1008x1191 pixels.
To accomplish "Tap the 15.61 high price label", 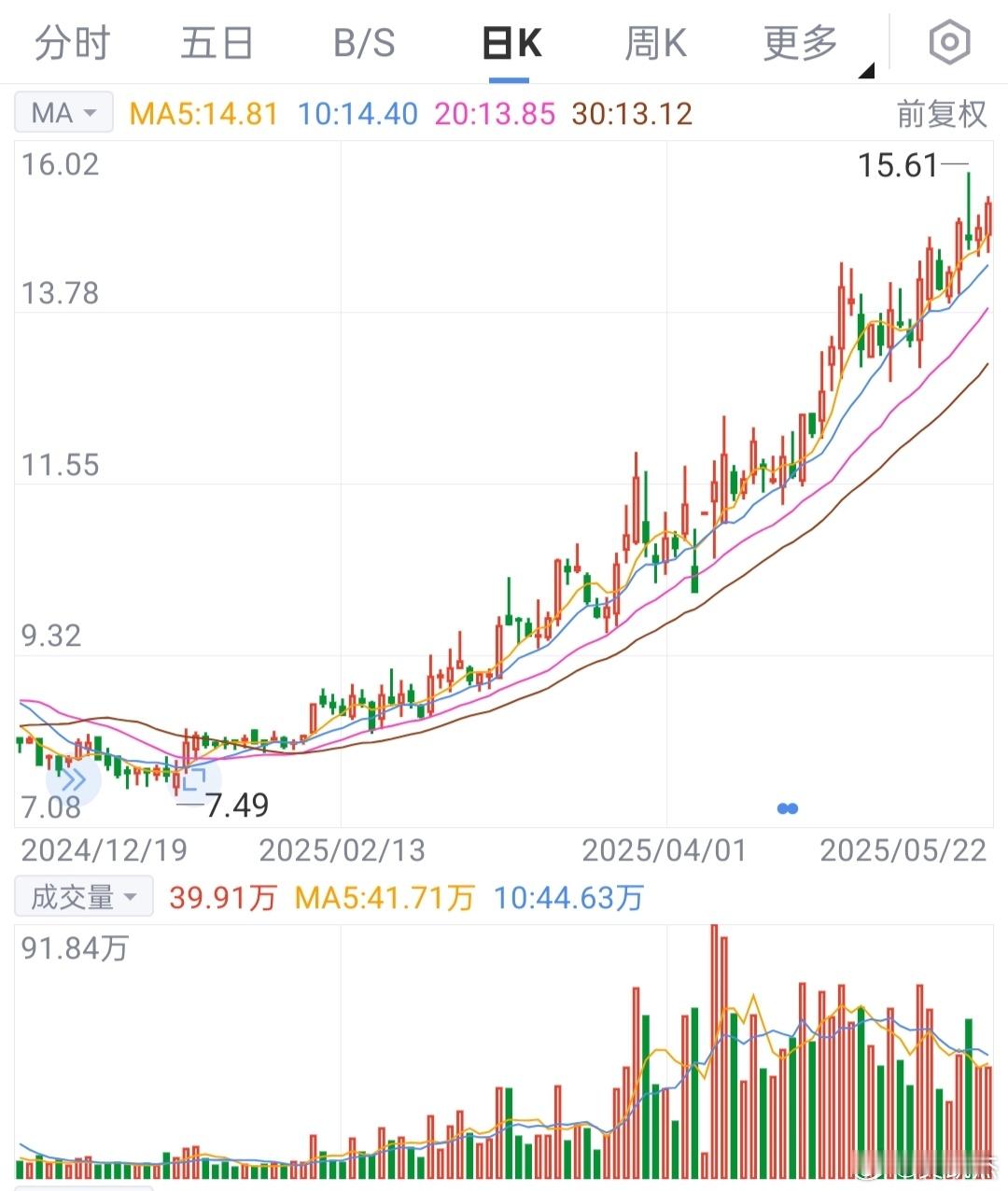I will point(897,165).
